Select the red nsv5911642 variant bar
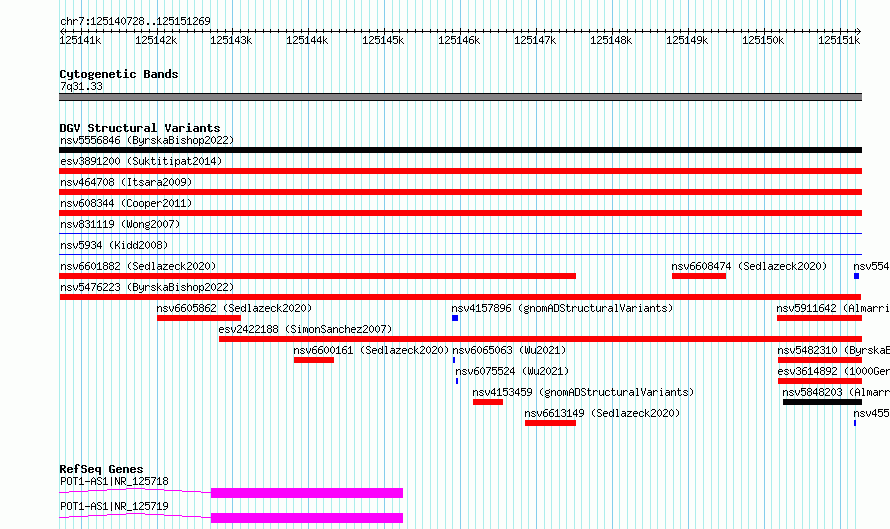890x529 pixels. tap(820, 318)
